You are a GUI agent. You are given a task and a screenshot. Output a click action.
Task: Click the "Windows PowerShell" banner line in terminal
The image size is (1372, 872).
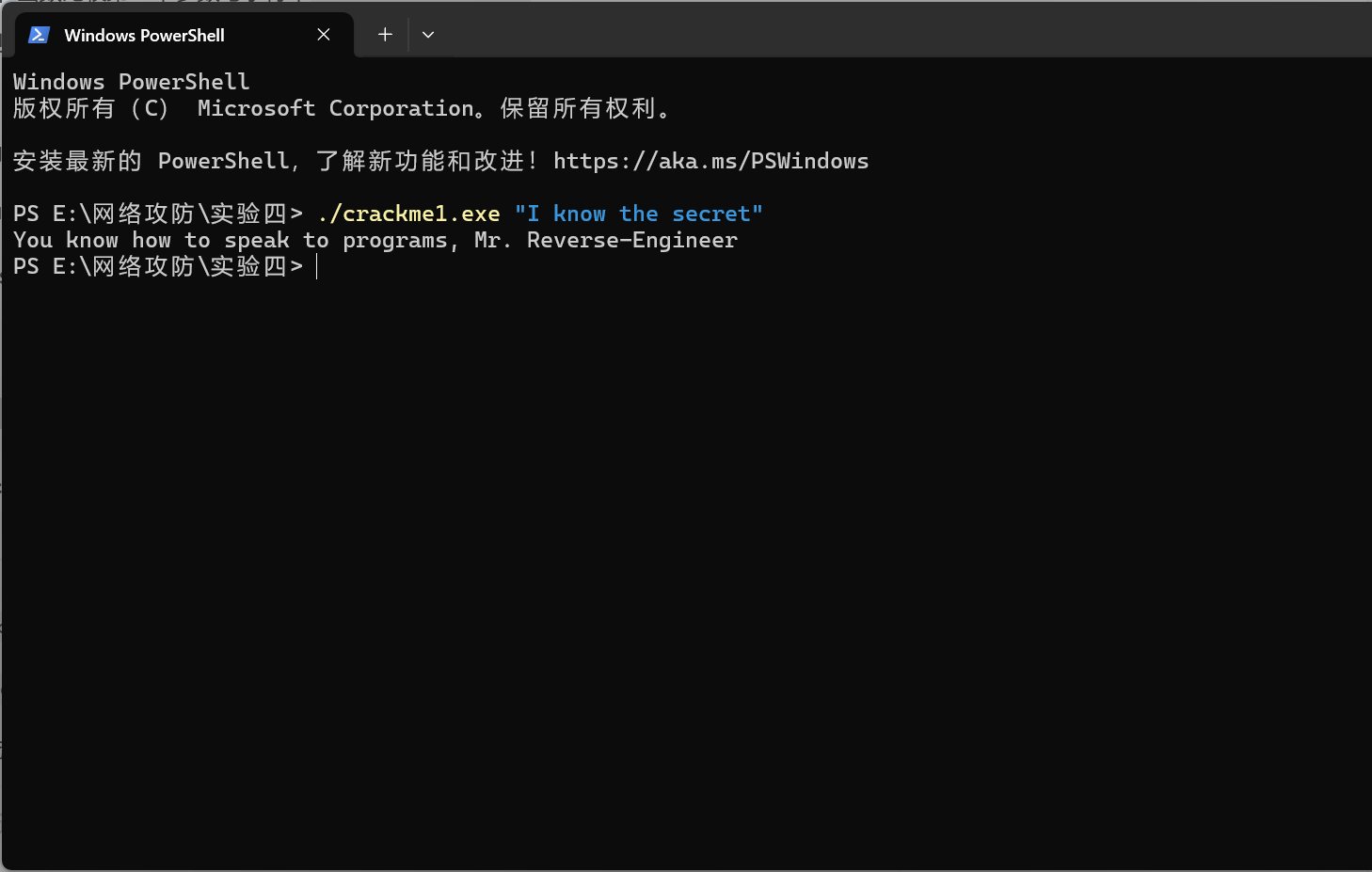132,82
